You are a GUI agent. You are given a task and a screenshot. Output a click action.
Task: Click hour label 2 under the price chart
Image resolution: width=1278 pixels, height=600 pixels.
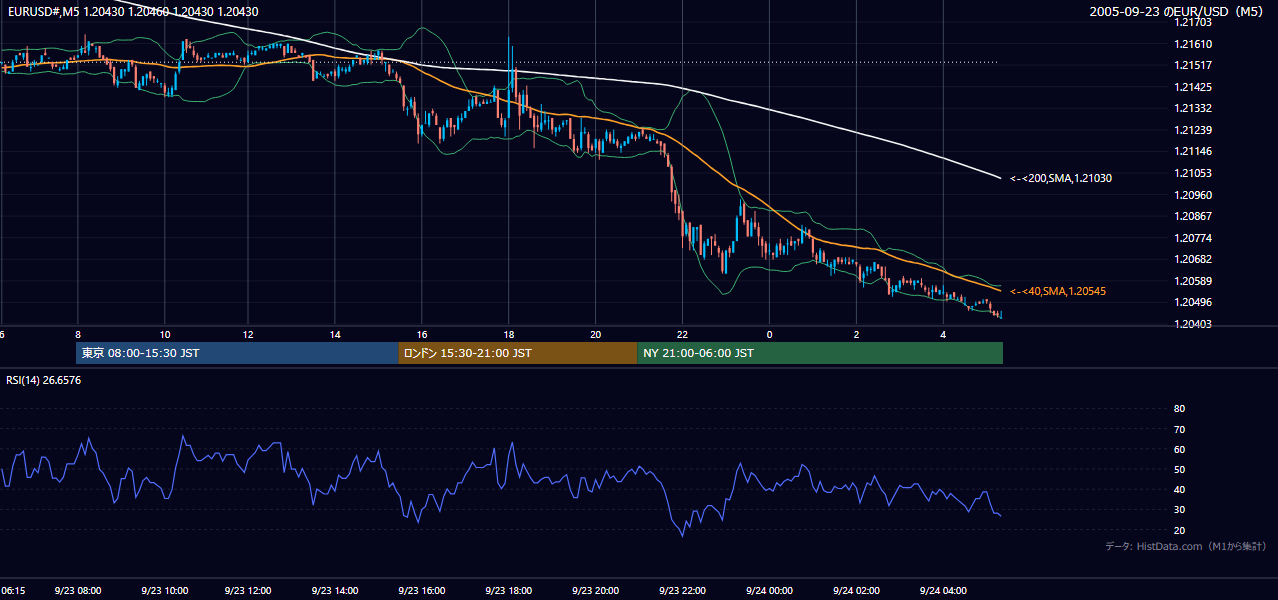(857, 334)
